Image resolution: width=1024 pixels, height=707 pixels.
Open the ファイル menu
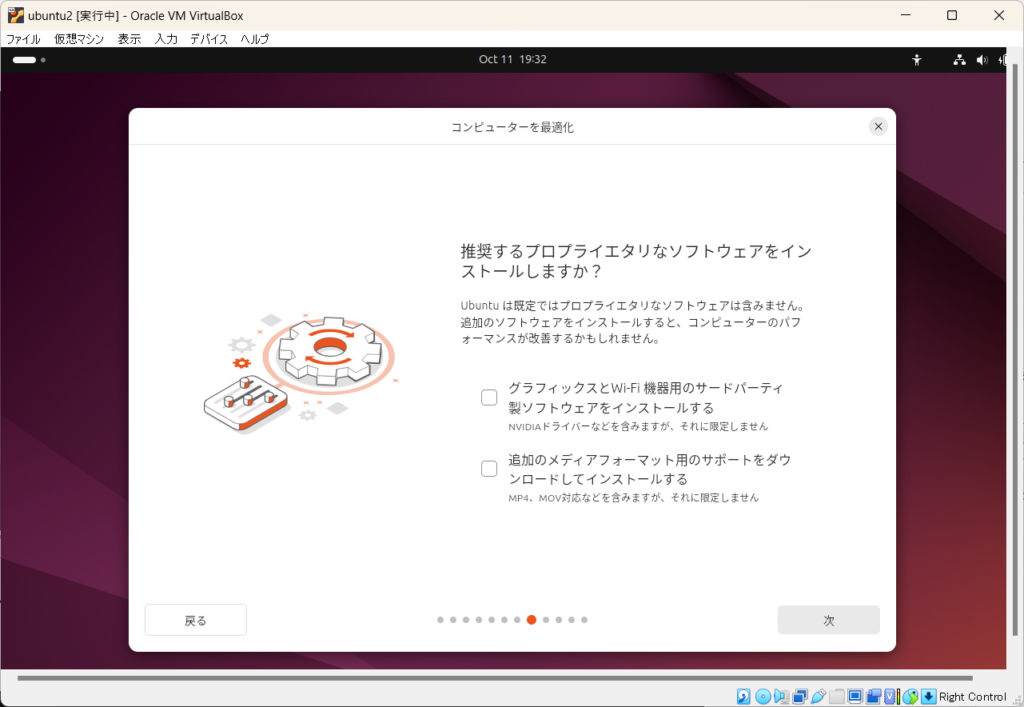(24, 39)
